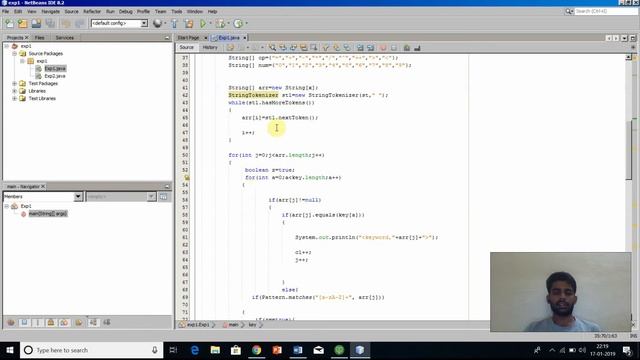Toggle Fully Qualified Names in Navigator
The height and width of the screenshot is (360, 640).
[78, 322]
